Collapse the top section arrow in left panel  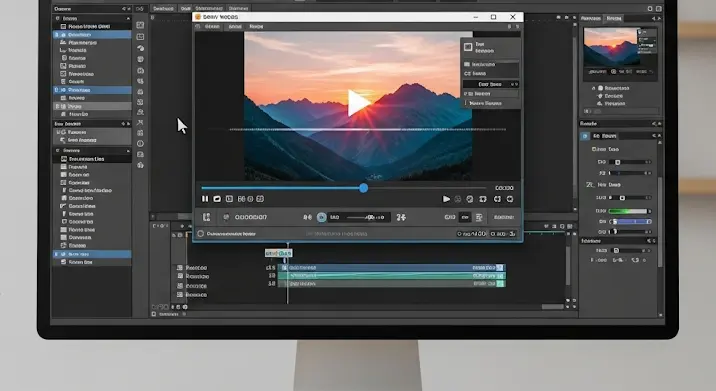point(128,19)
